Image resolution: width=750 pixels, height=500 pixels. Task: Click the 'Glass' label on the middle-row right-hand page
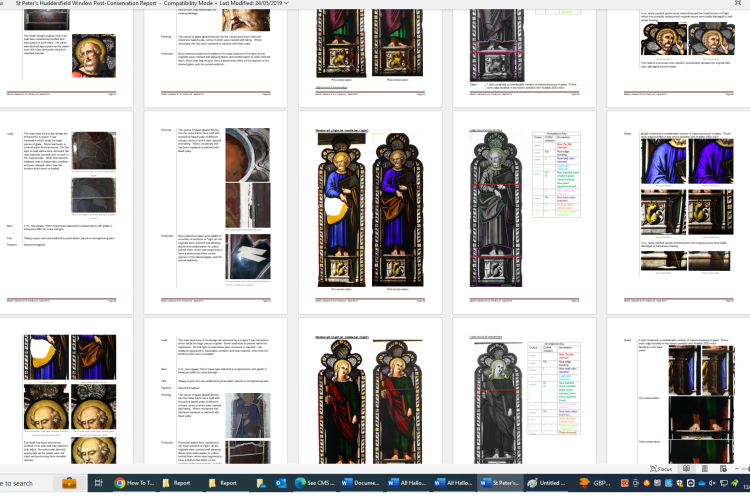[x=627, y=133]
